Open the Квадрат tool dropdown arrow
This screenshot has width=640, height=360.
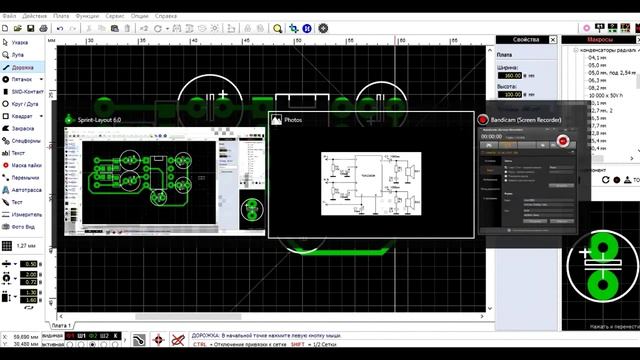(41, 116)
